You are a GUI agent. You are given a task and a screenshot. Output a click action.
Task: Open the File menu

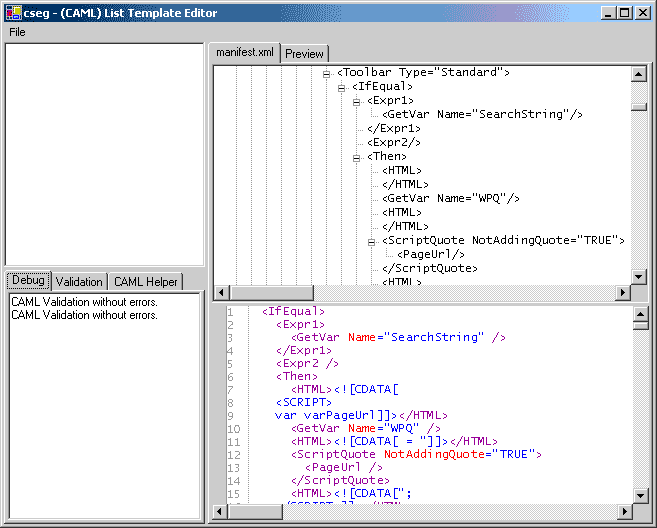[x=17, y=32]
